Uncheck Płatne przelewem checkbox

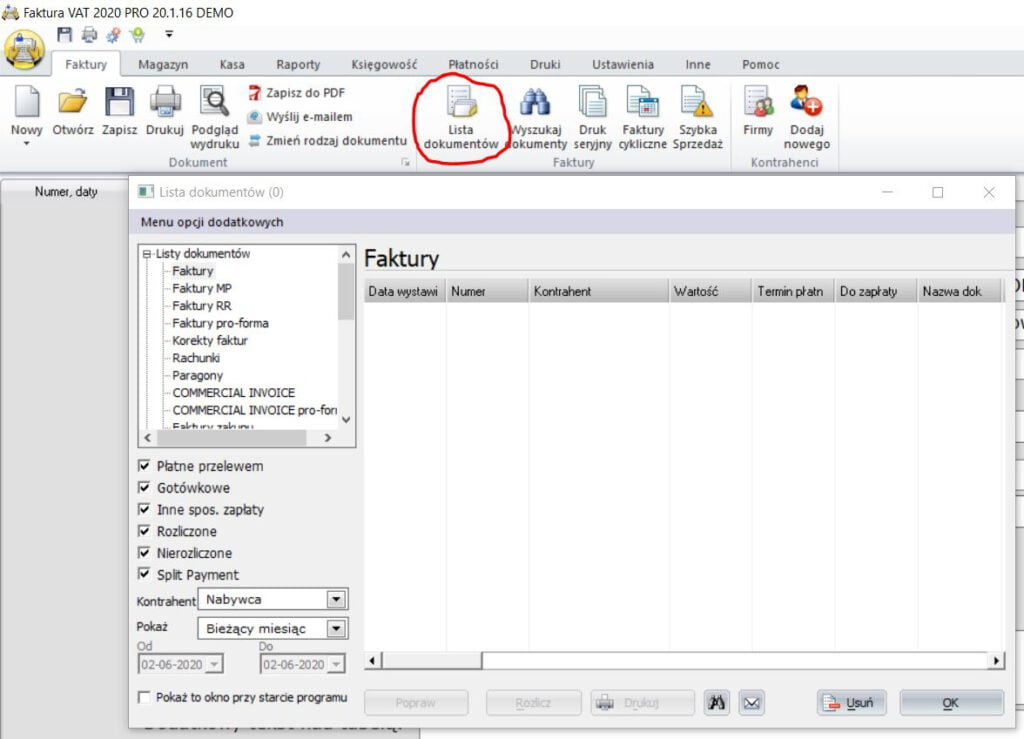145,466
